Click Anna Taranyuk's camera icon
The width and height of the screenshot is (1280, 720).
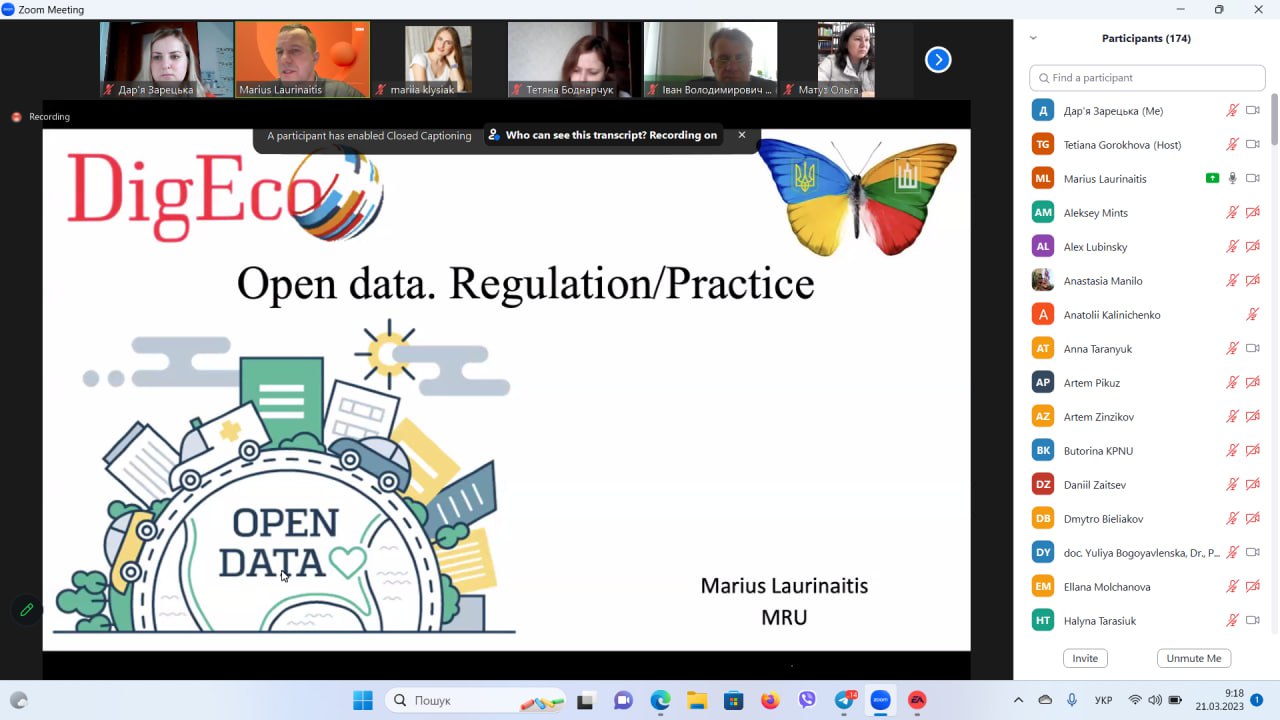(1252, 348)
